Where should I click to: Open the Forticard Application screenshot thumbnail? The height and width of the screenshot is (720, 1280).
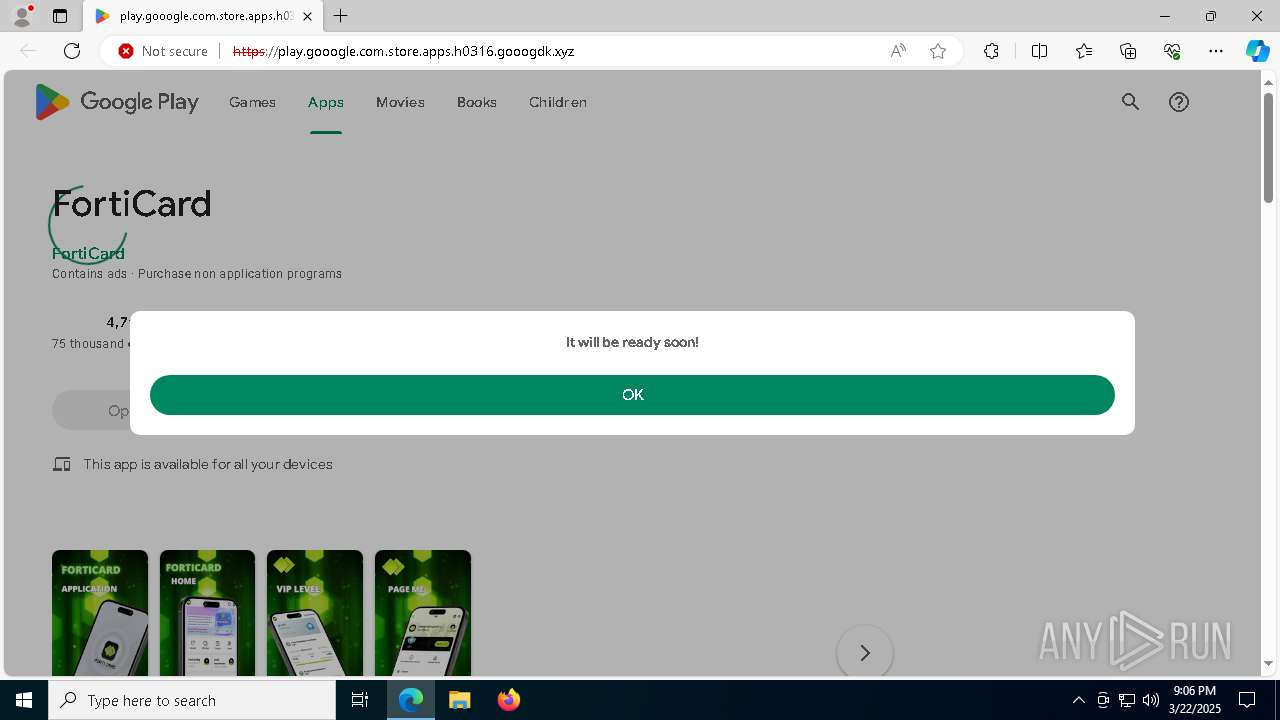(x=100, y=613)
